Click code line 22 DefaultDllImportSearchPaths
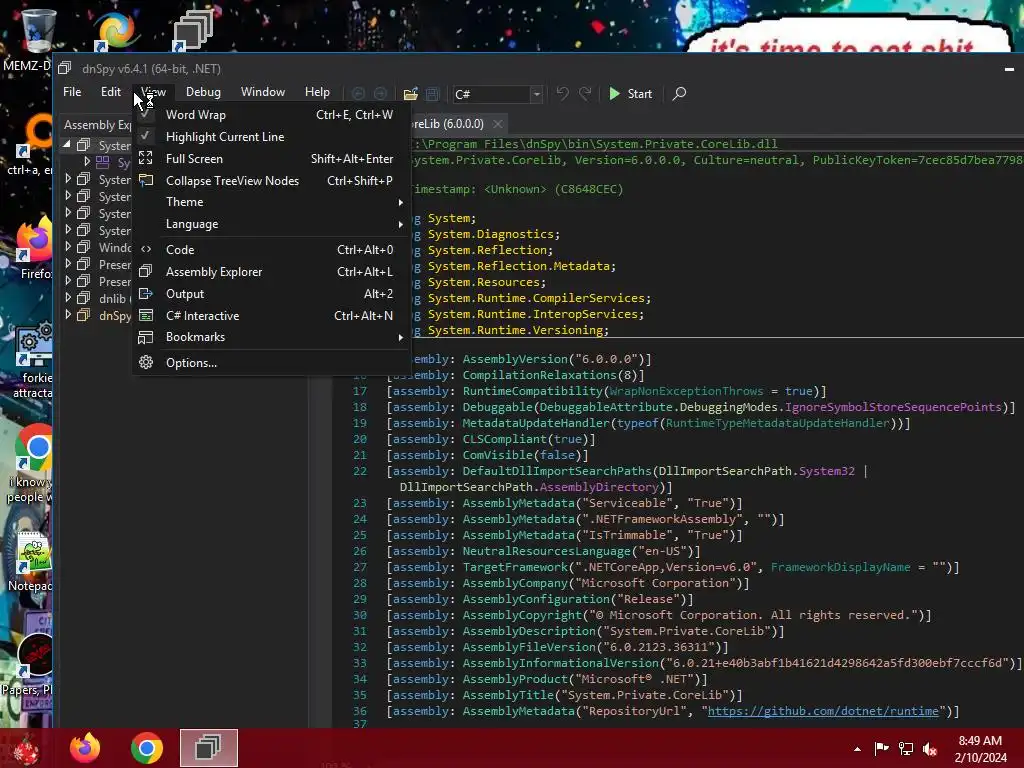The height and width of the screenshot is (768, 1024). click(x=627, y=471)
